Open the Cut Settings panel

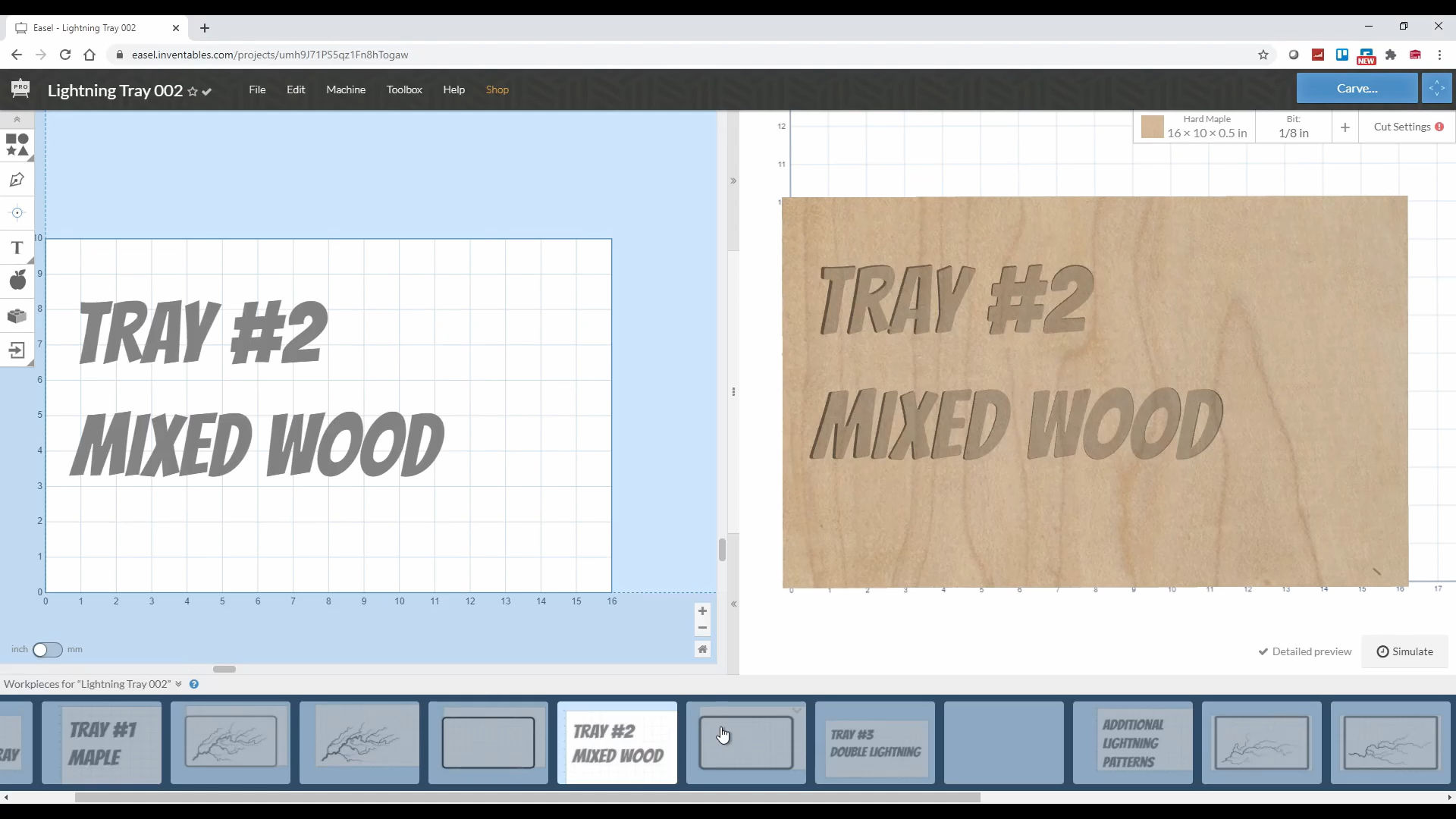1407,127
